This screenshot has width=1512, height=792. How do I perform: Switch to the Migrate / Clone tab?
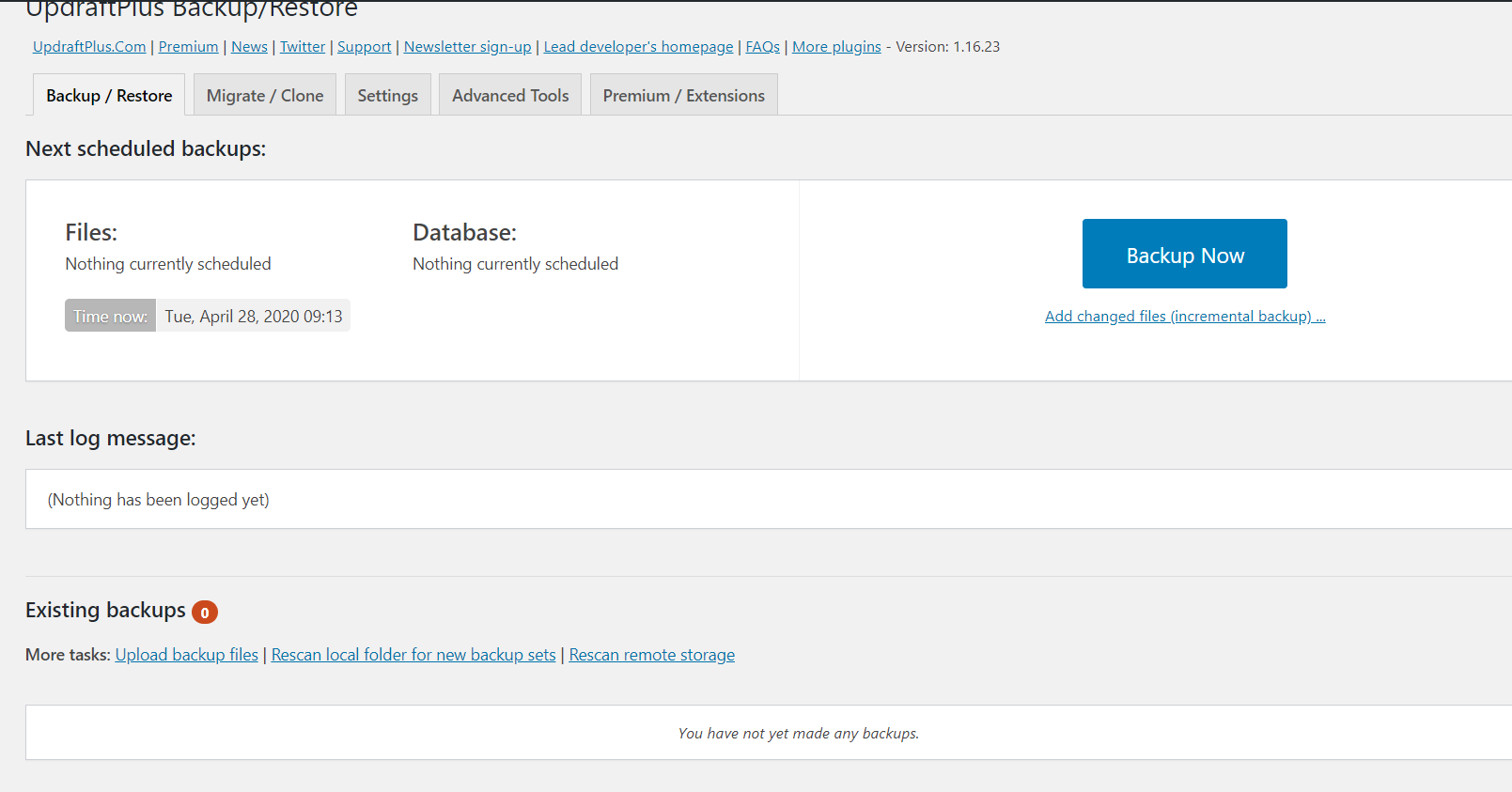click(265, 95)
